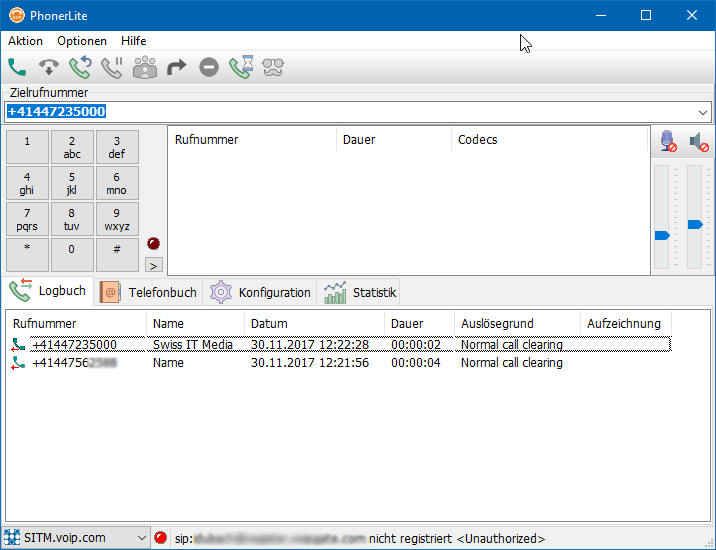Mute the microphone icon
The width and height of the screenshot is (716, 550).
point(668,141)
